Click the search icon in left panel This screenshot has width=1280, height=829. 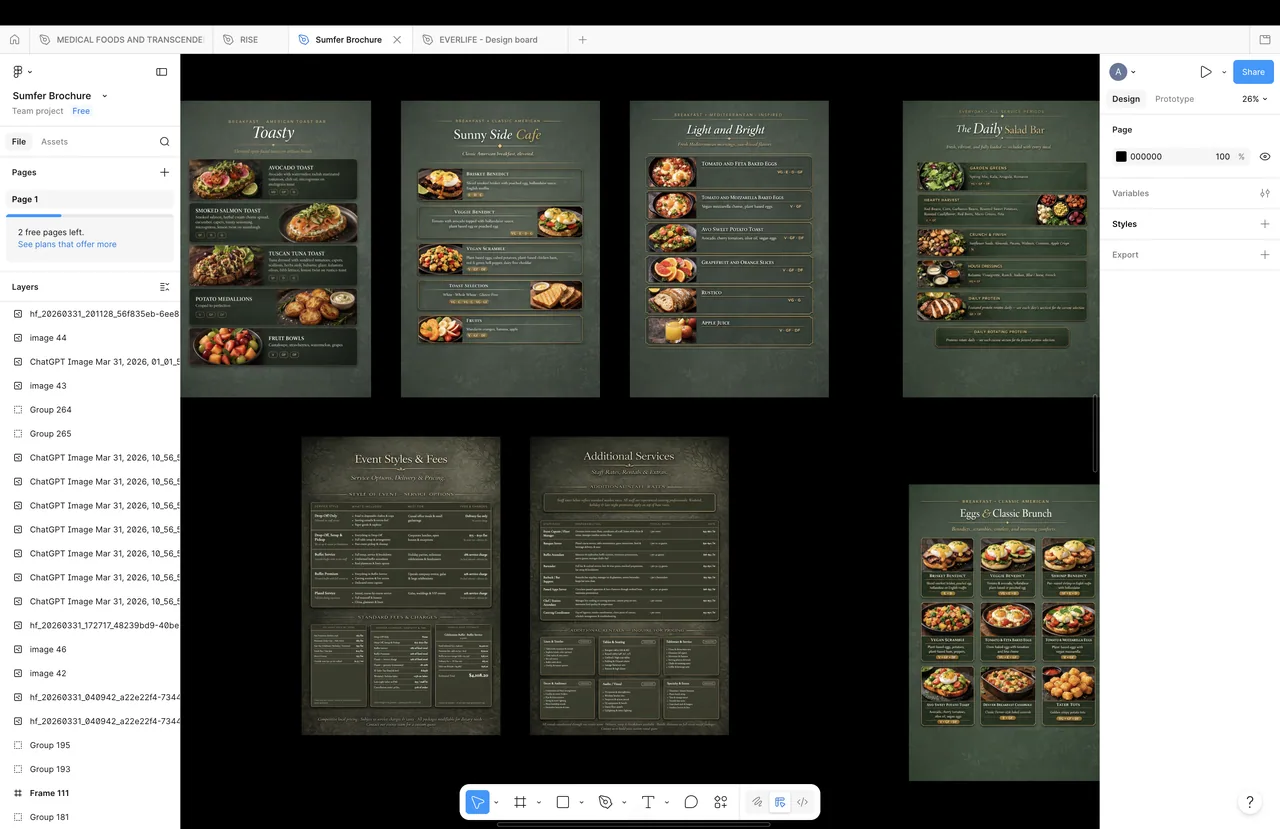165,142
